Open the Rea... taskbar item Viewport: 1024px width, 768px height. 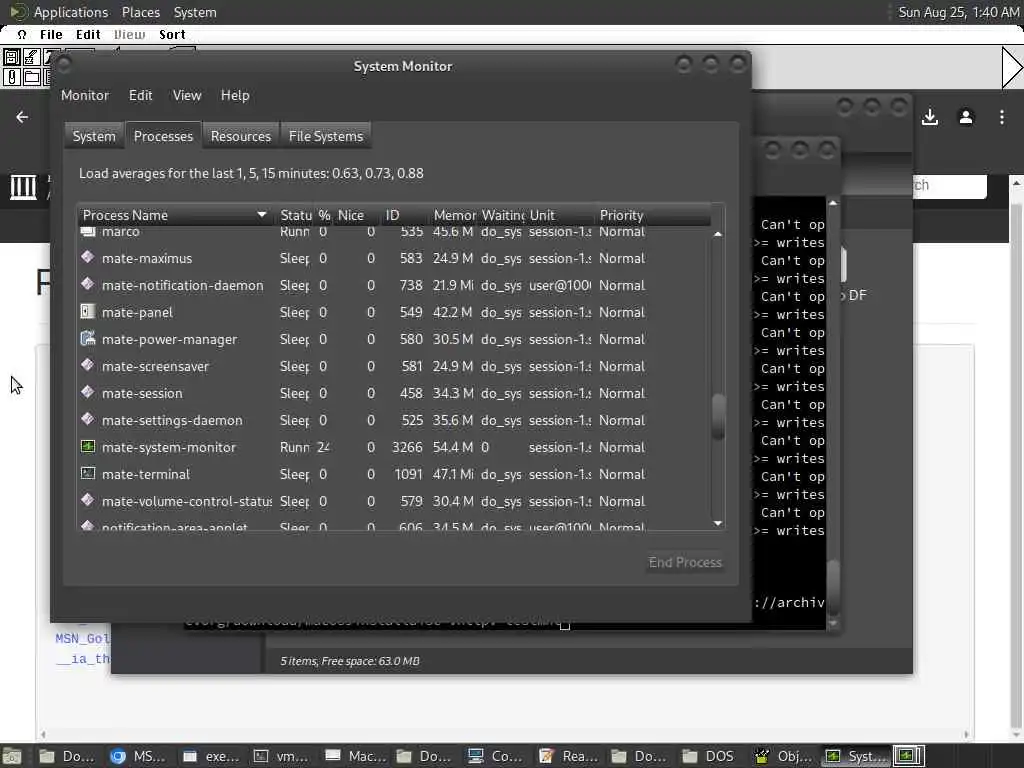coord(568,756)
